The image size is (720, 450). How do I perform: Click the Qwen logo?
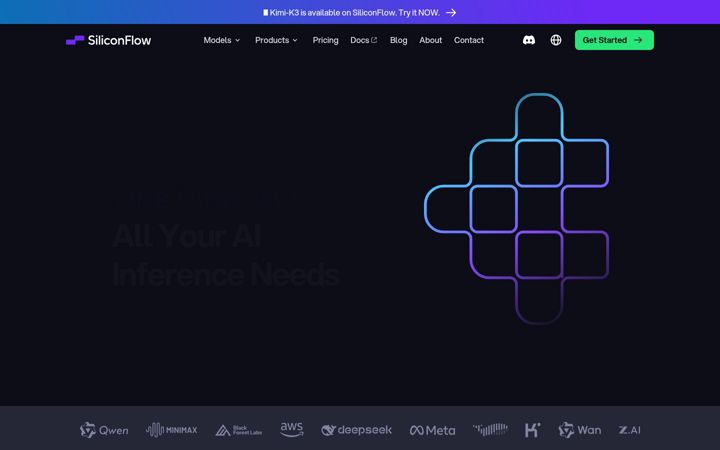[x=104, y=430]
